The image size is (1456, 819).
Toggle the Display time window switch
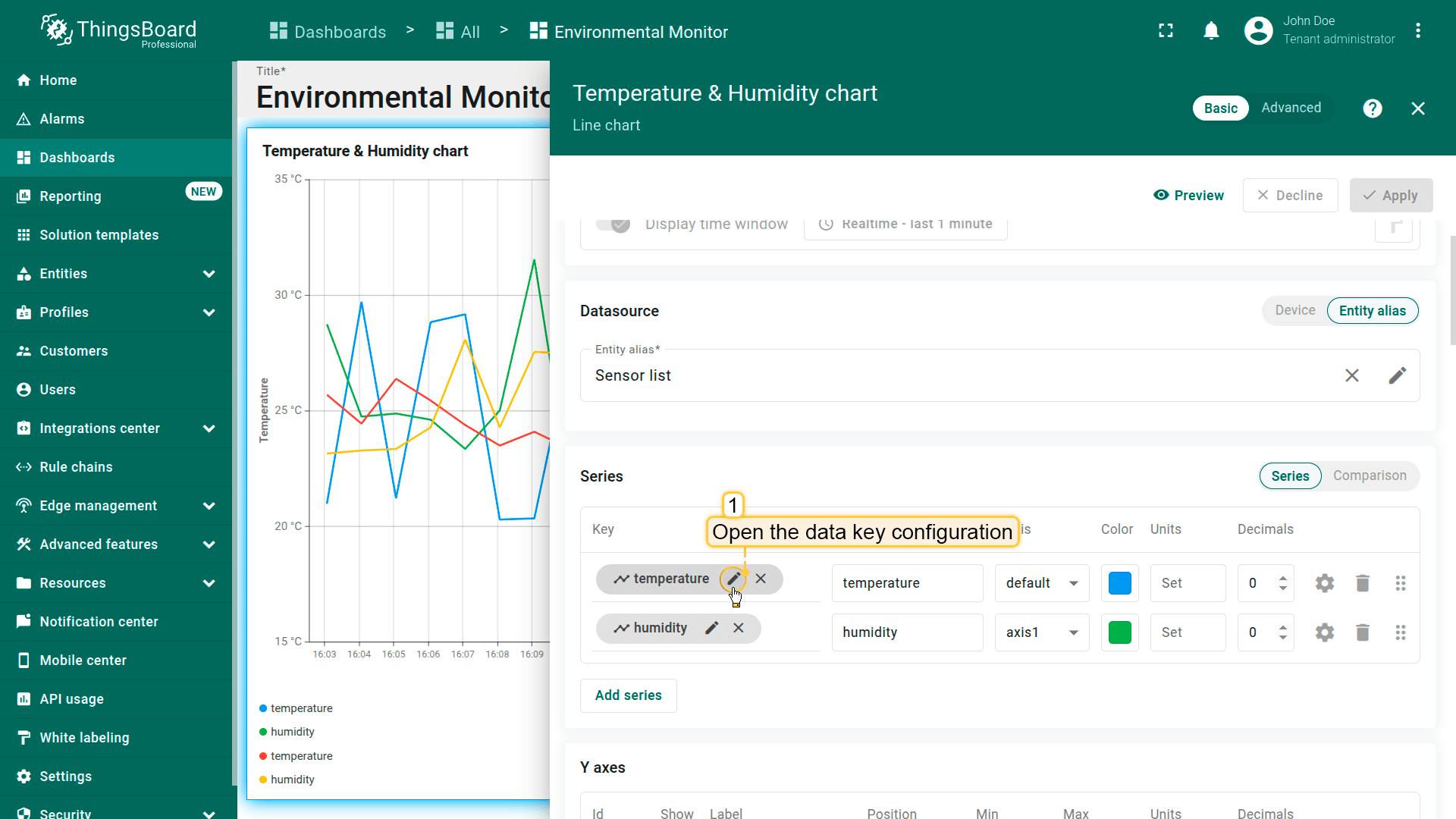click(613, 224)
